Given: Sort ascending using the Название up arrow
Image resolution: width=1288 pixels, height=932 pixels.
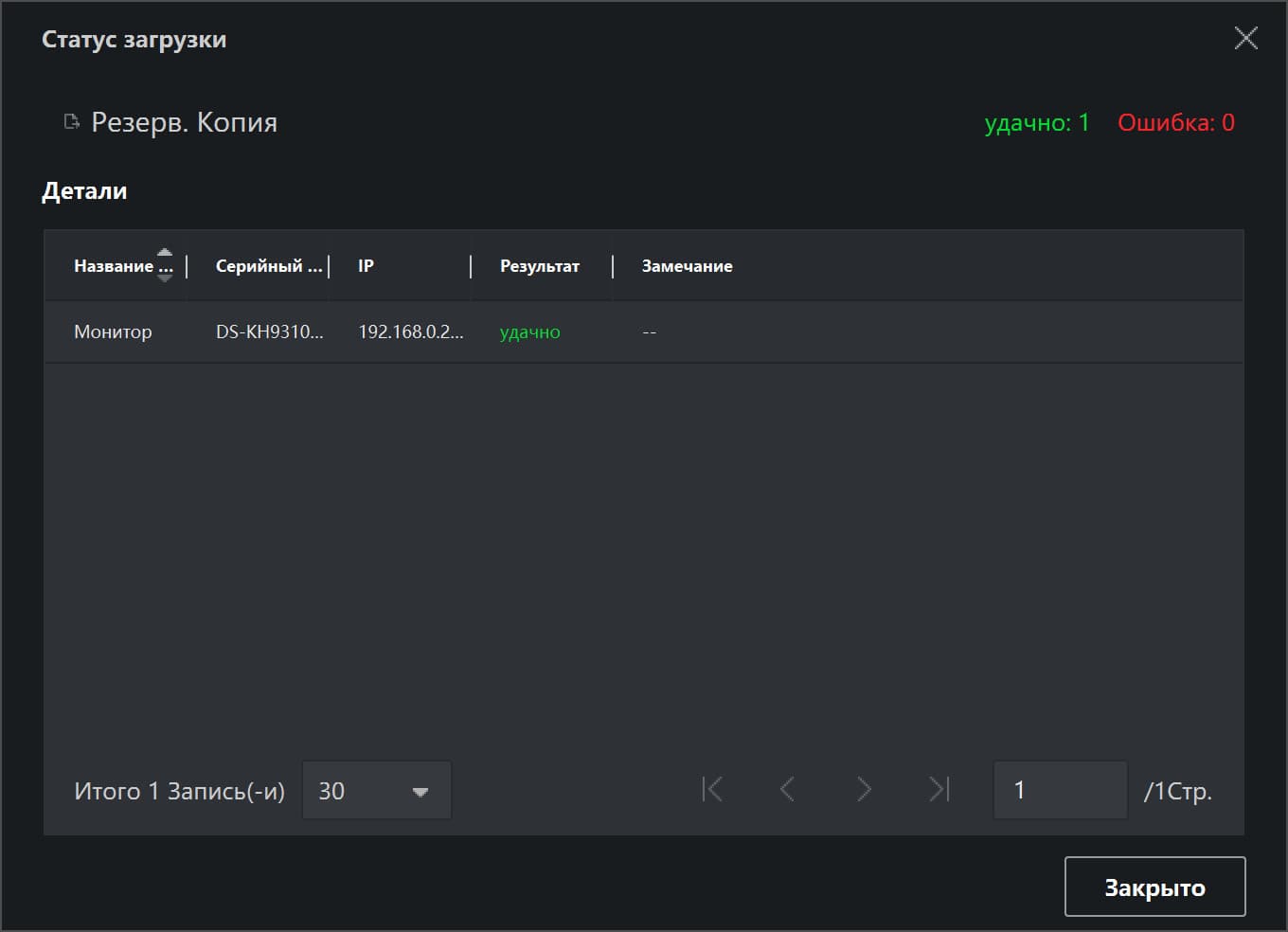Looking at the screenshot, I should click(x=165, y=252).
